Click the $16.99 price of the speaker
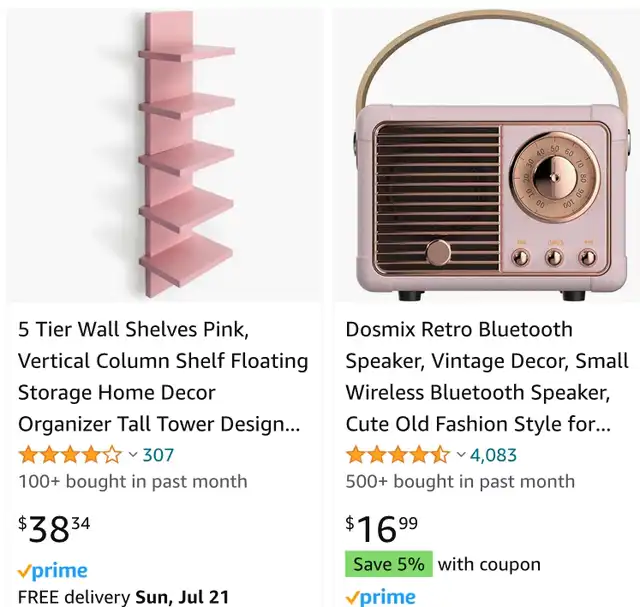 pos(381,529)
